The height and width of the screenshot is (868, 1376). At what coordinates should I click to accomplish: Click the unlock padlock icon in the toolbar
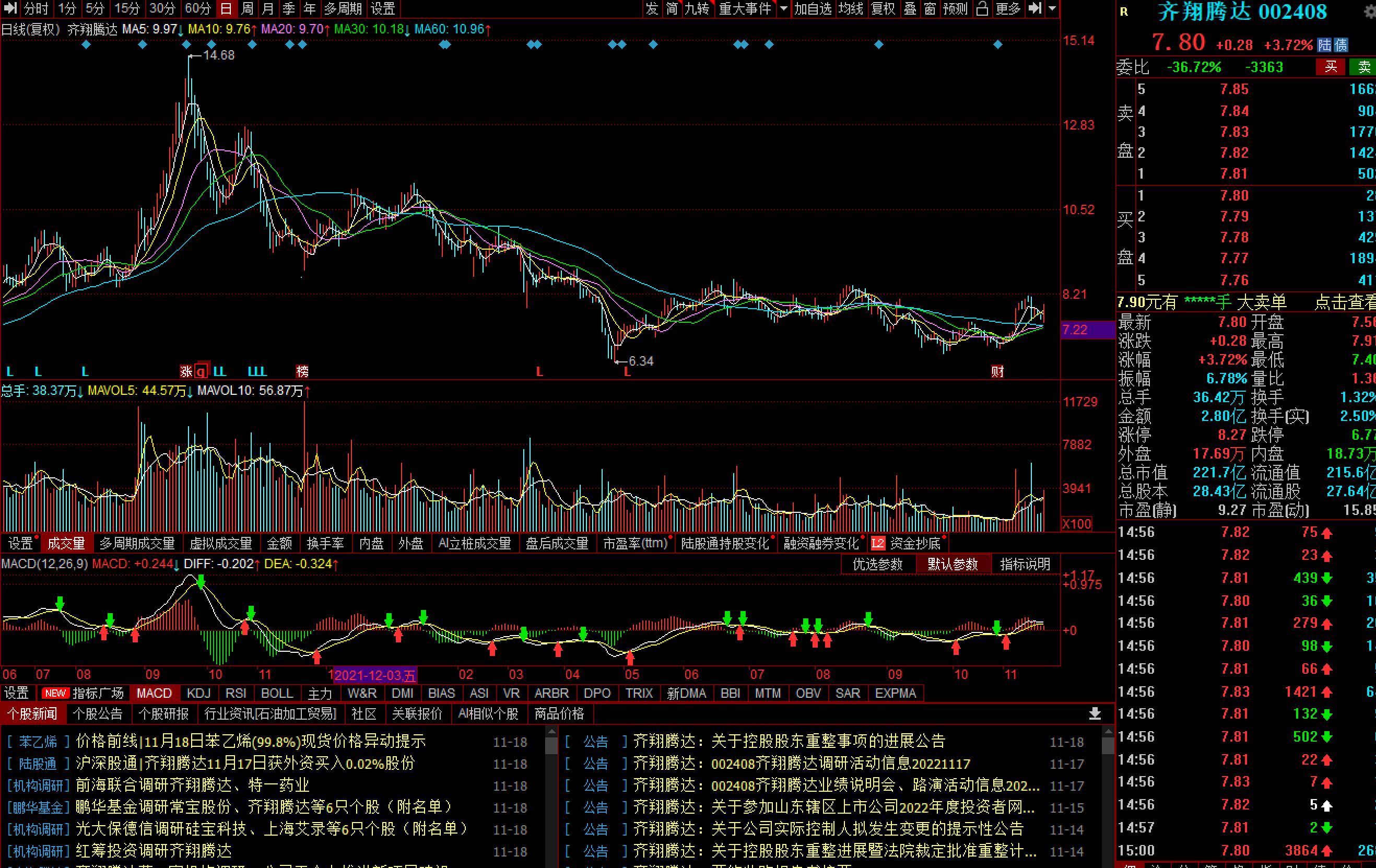(x=982, y=8)
